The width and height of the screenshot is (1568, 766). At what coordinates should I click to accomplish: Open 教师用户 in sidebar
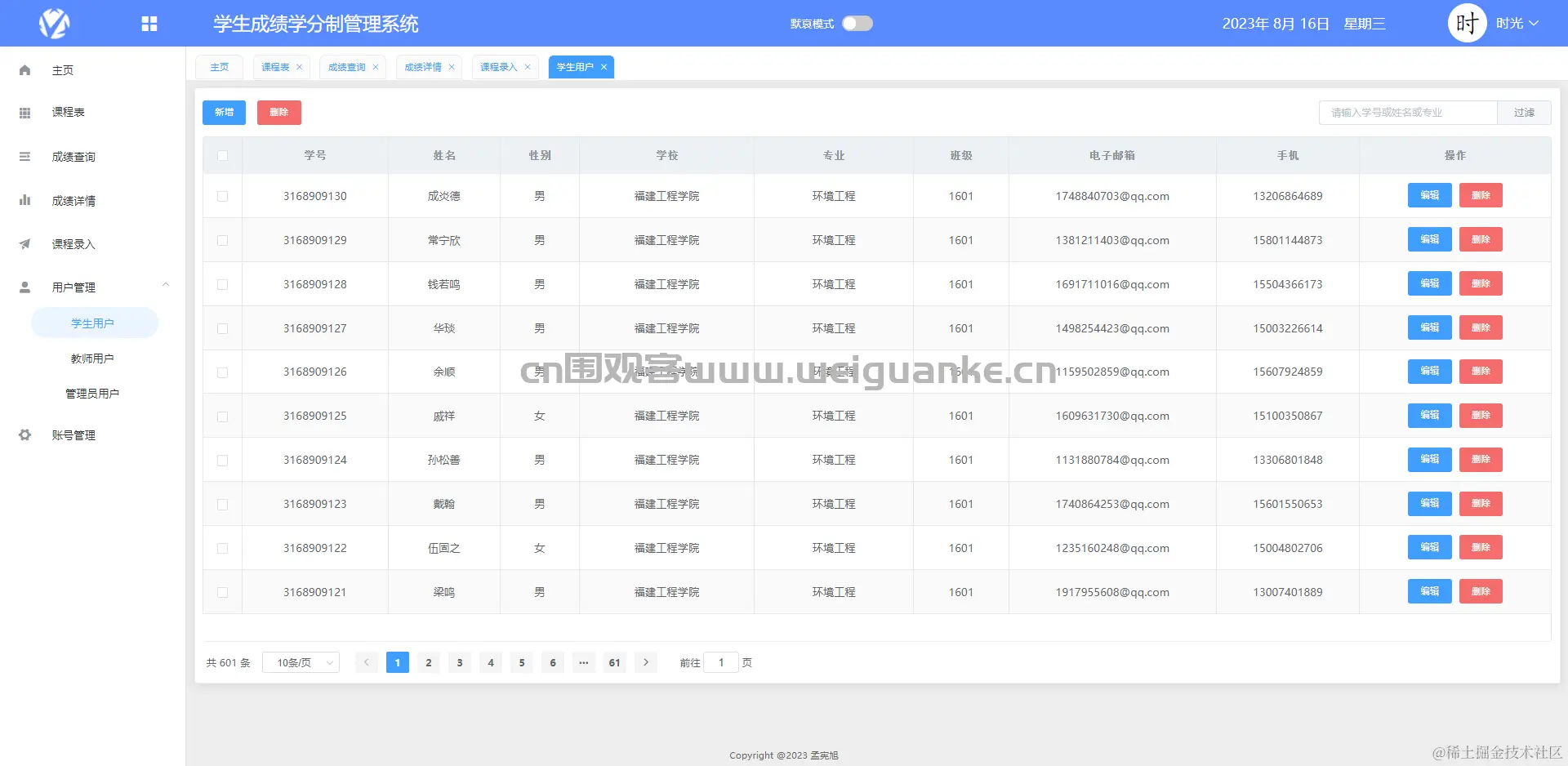point(92,359)
